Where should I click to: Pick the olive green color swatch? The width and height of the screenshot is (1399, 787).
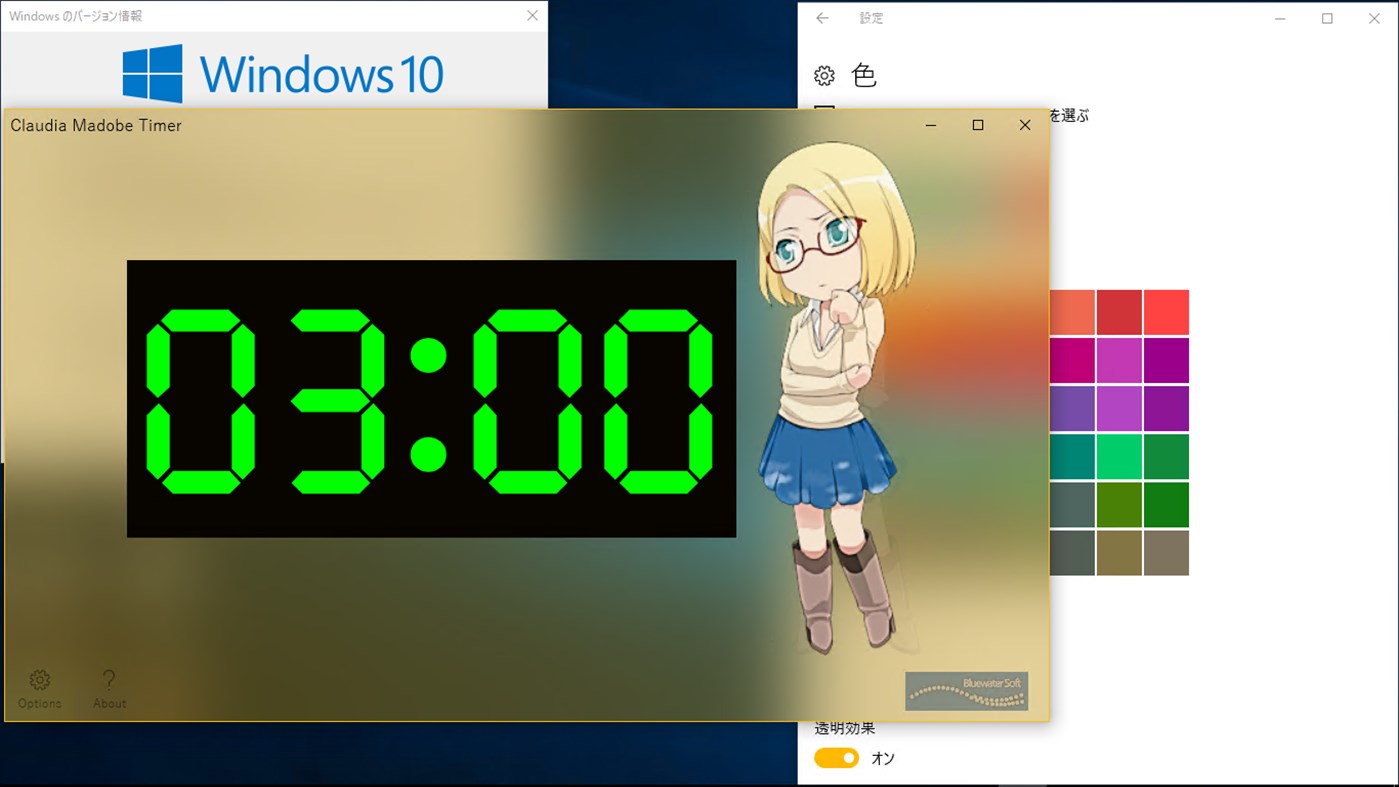click(x=1118, y=503)
